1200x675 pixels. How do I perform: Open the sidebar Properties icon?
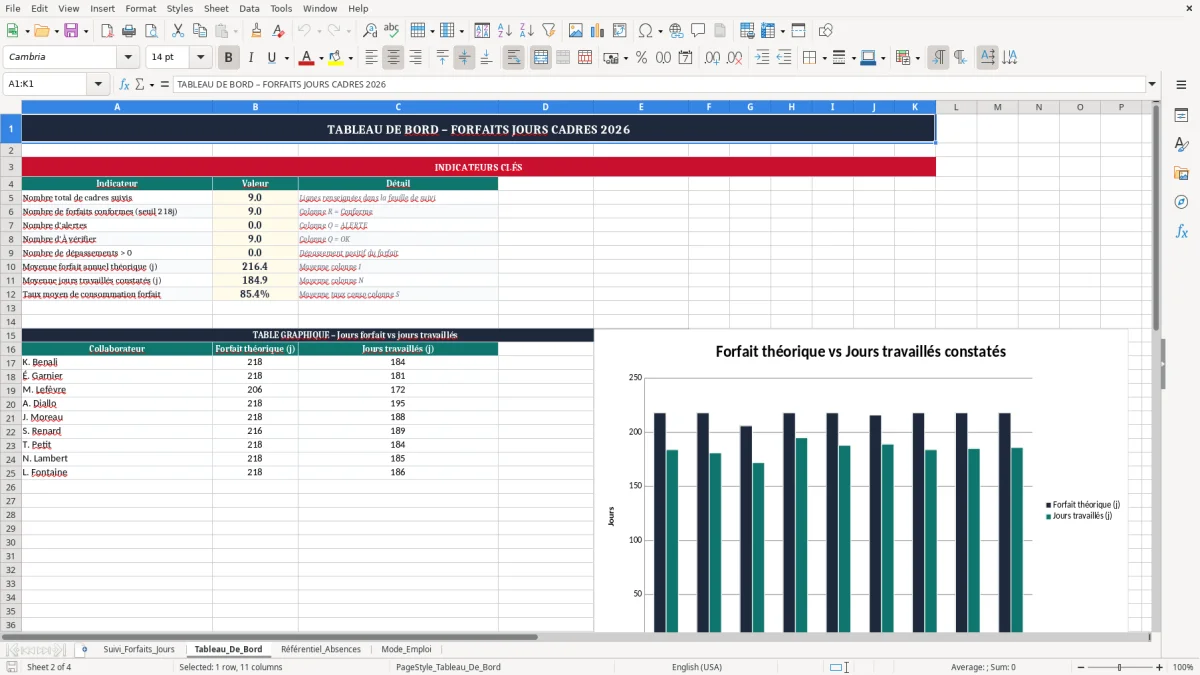1181,115
